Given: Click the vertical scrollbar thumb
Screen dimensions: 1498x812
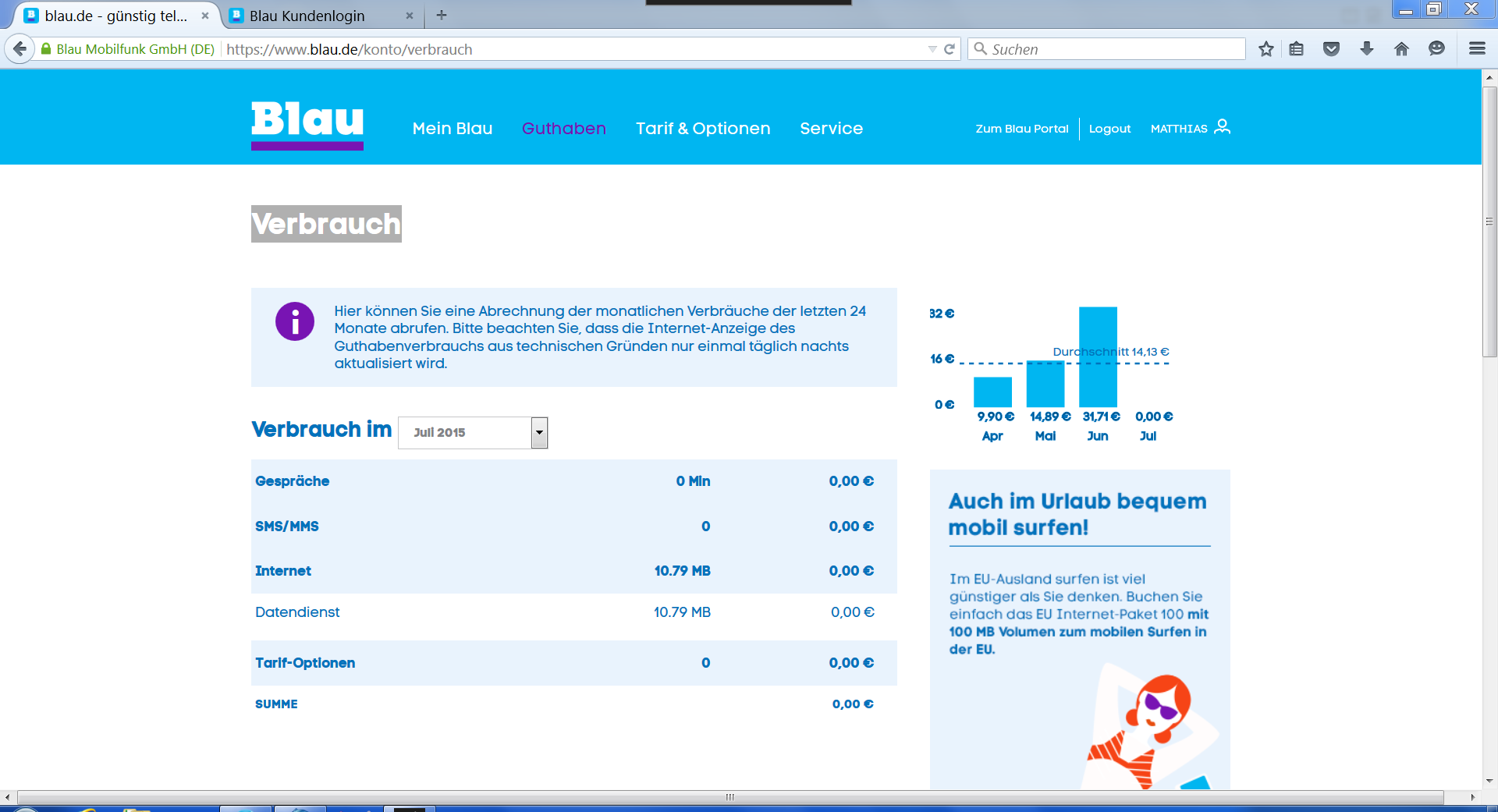Looking at the screenshot, I should [1489, 222].
